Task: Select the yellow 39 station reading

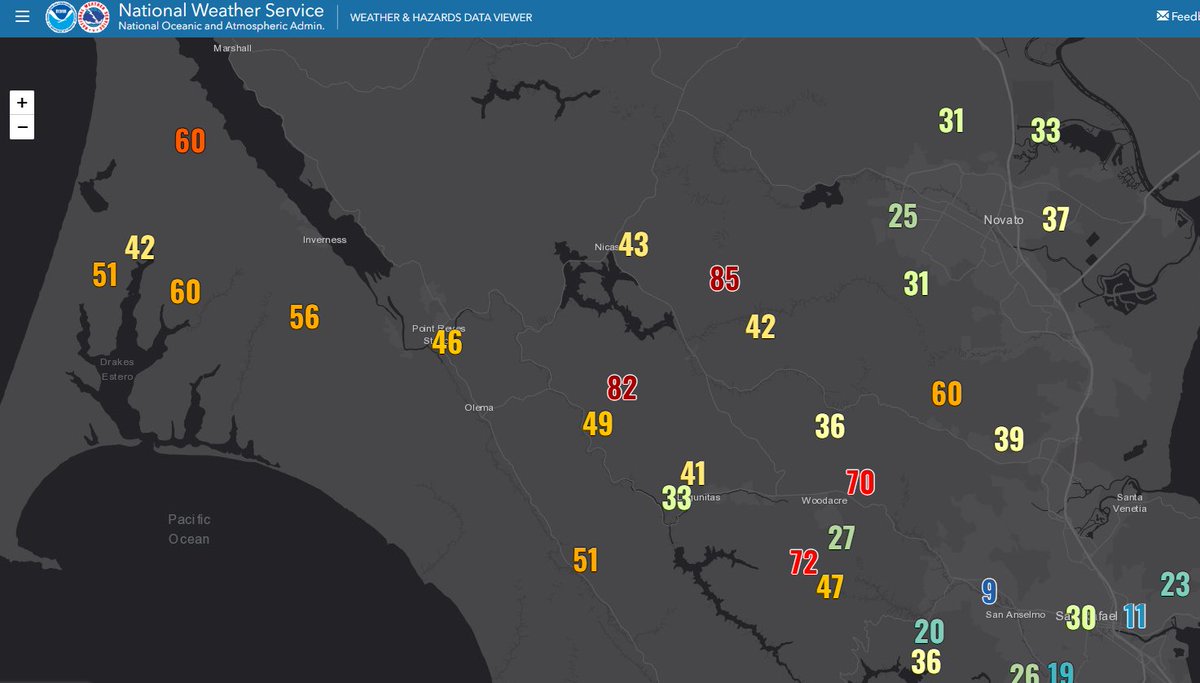Action: (1009, 439)
